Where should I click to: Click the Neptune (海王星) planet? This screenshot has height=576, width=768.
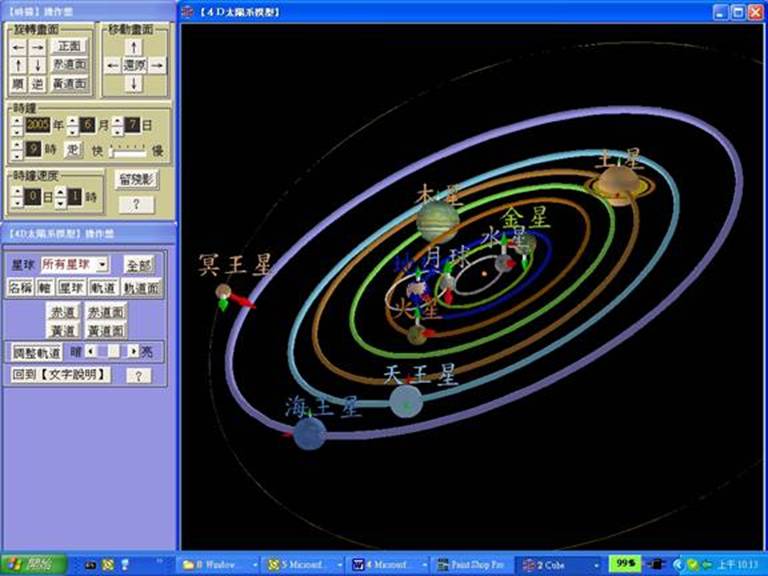(x=310, y=433)
